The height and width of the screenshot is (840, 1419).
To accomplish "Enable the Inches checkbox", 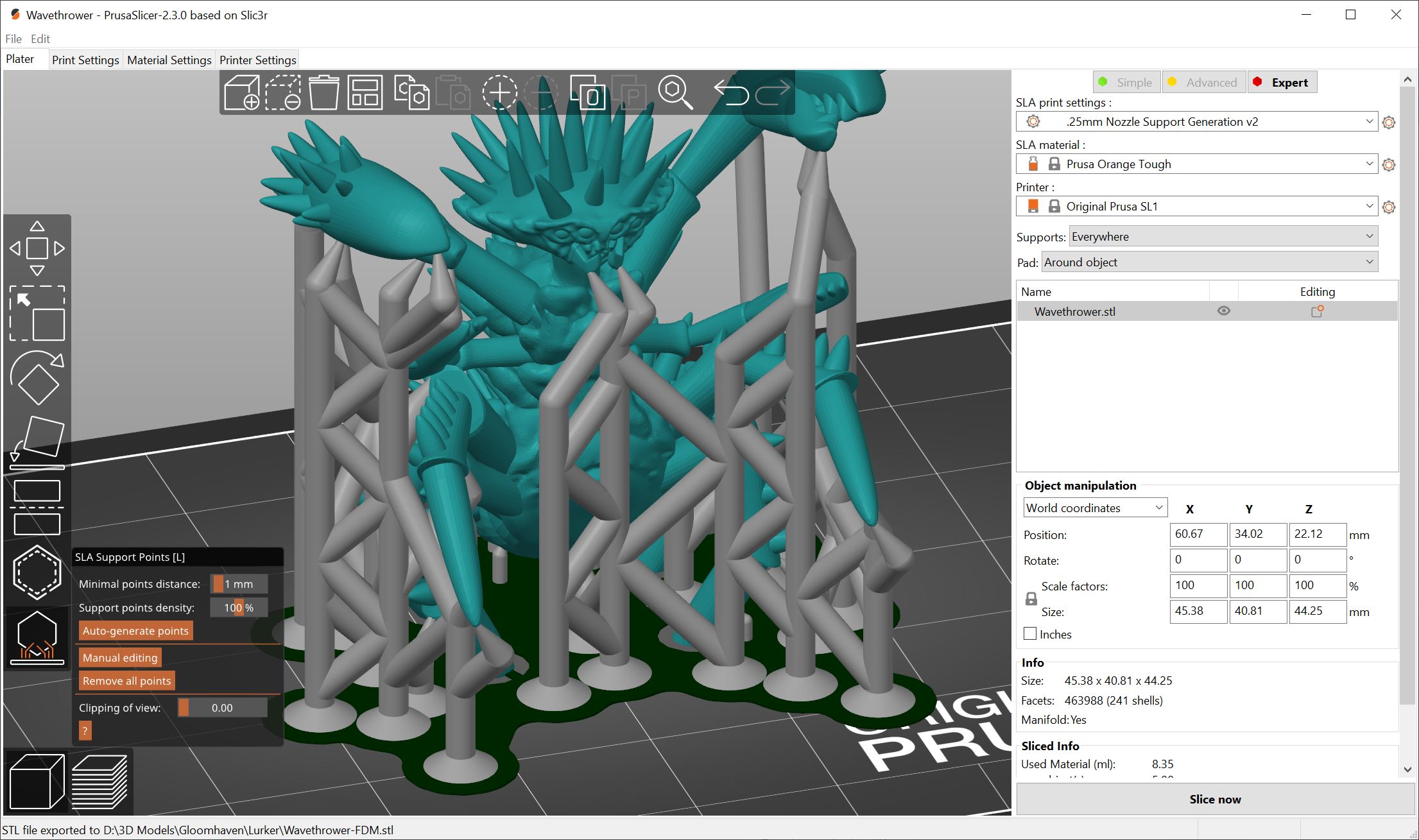I will 1030,634.
